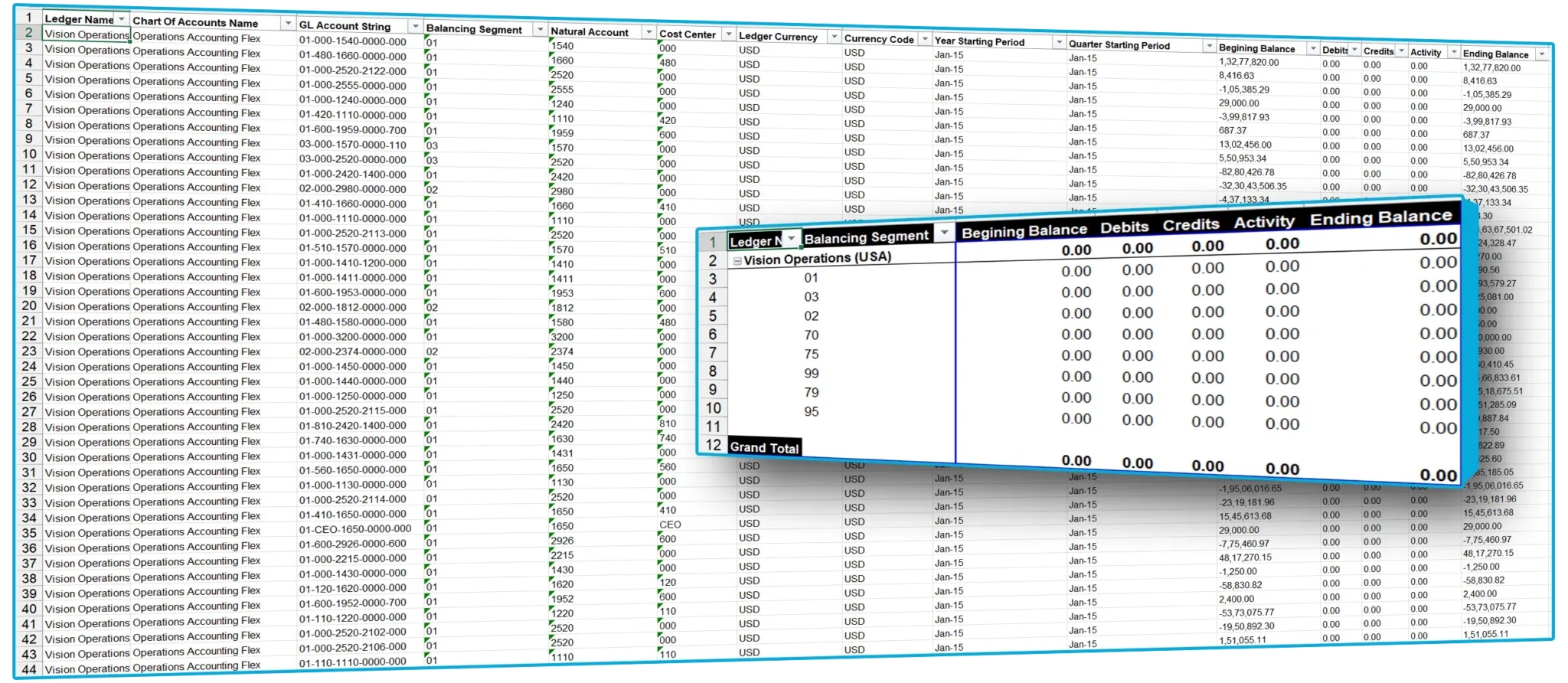Open pivot table Balancing Segment filter dropdown

pos(944,233)
